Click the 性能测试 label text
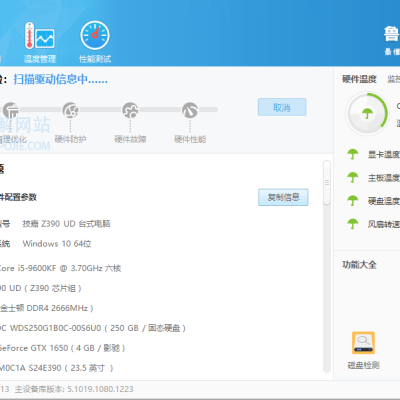This screenshot has height=400, width=400. click(95, 59)
